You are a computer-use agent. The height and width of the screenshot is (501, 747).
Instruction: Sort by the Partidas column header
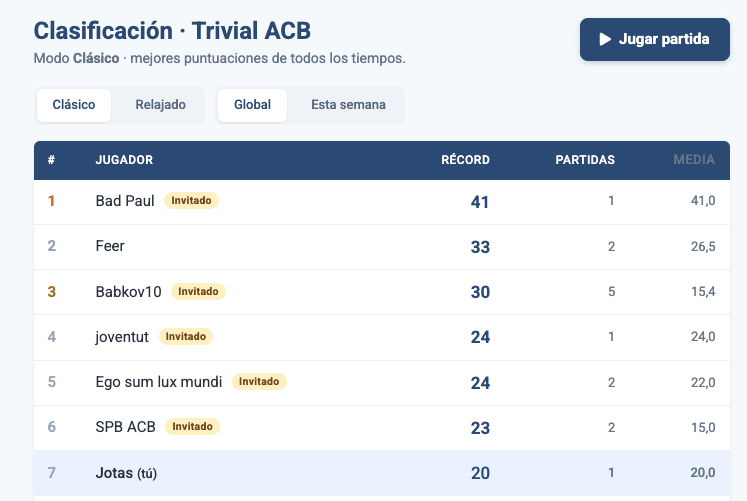pyautogui.click(x=585, y=160)
